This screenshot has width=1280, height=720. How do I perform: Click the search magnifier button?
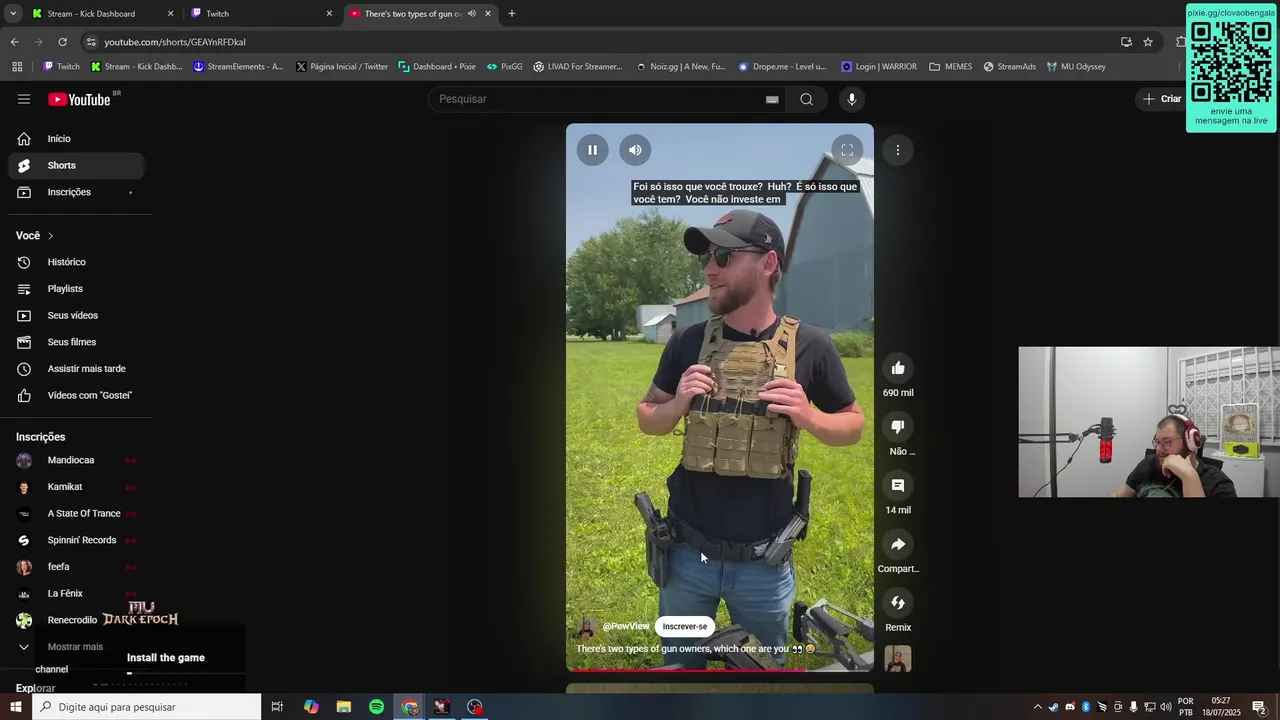point(807,99)
